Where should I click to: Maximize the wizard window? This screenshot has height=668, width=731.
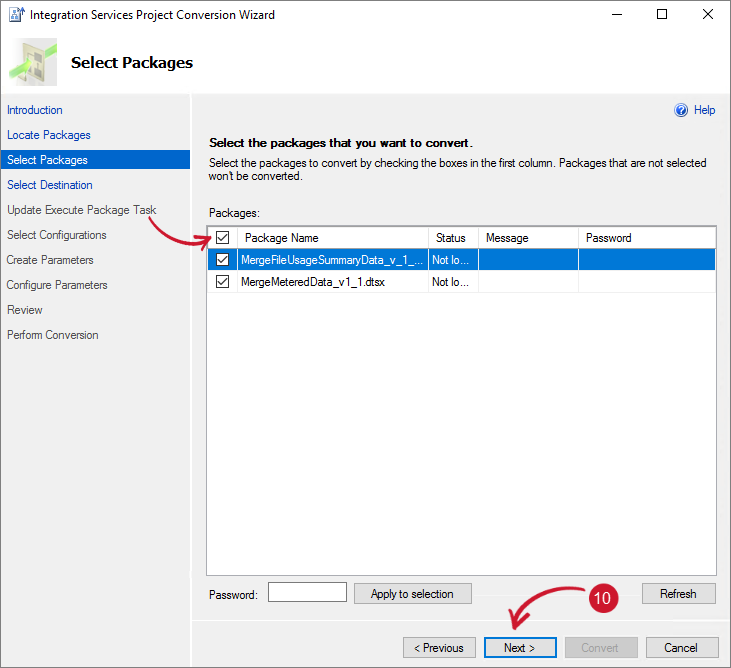(662, 14)
